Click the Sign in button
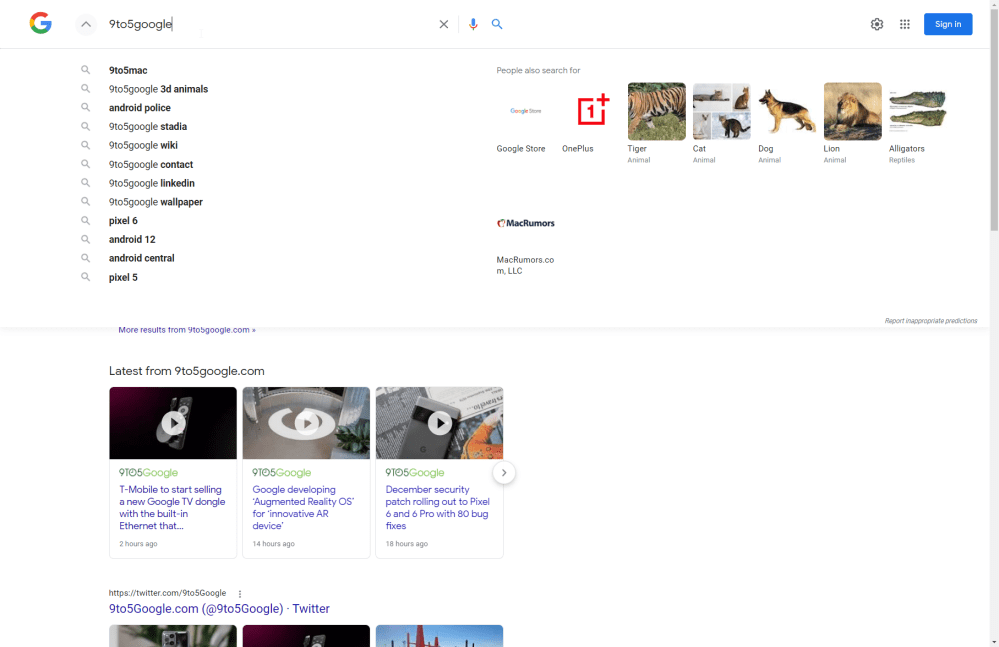Image resolution: width=999 pixels, height=647 pixels. click(947, 24)
